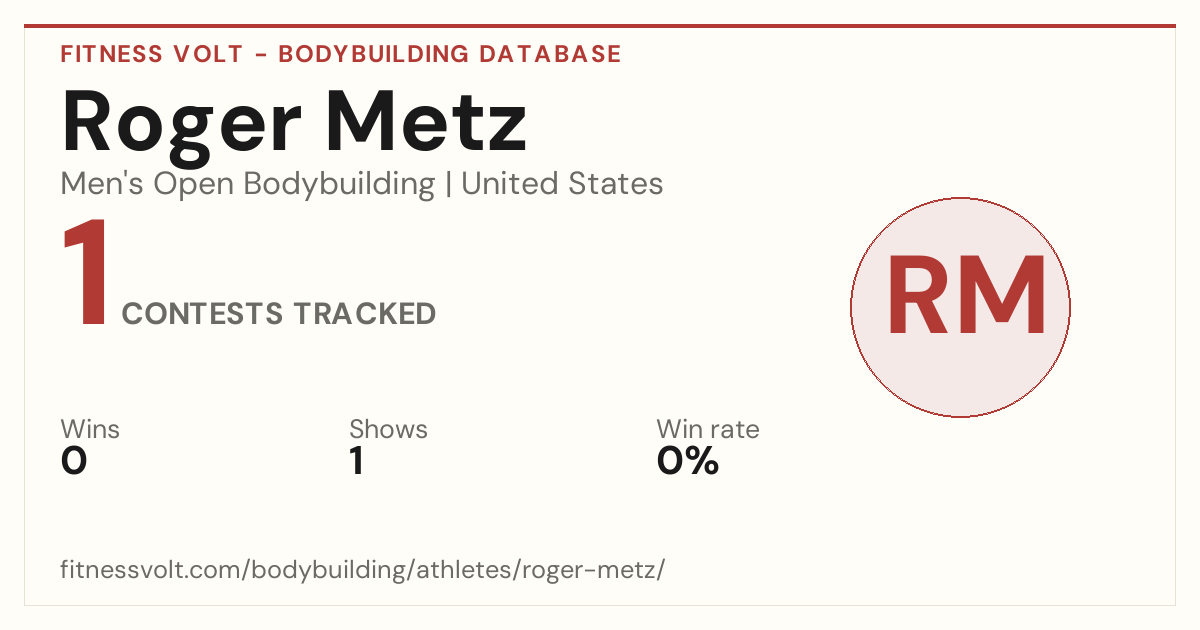Click the RM avatar circle
The width and height of the screenshot is (1200, 630).
(960, 307)
